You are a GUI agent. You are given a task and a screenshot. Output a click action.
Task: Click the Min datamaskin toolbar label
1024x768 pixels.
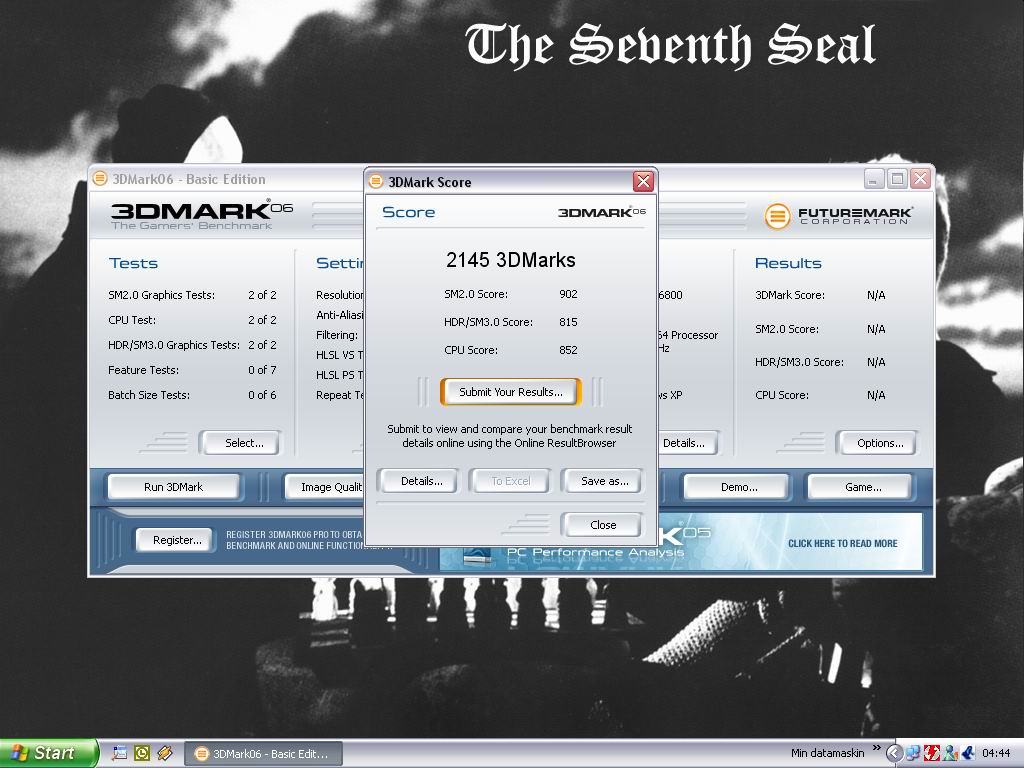[x=827, y=753]
